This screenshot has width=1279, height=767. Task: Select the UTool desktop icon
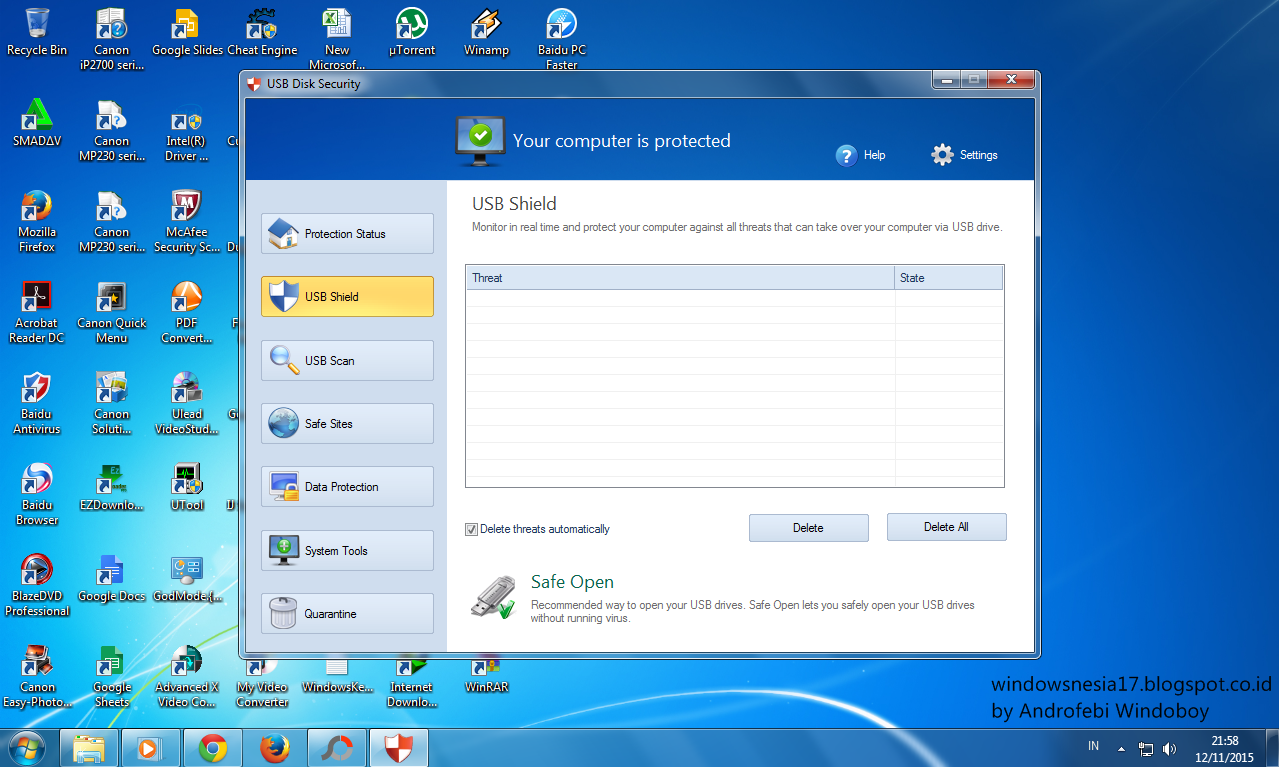coord(187,487)
